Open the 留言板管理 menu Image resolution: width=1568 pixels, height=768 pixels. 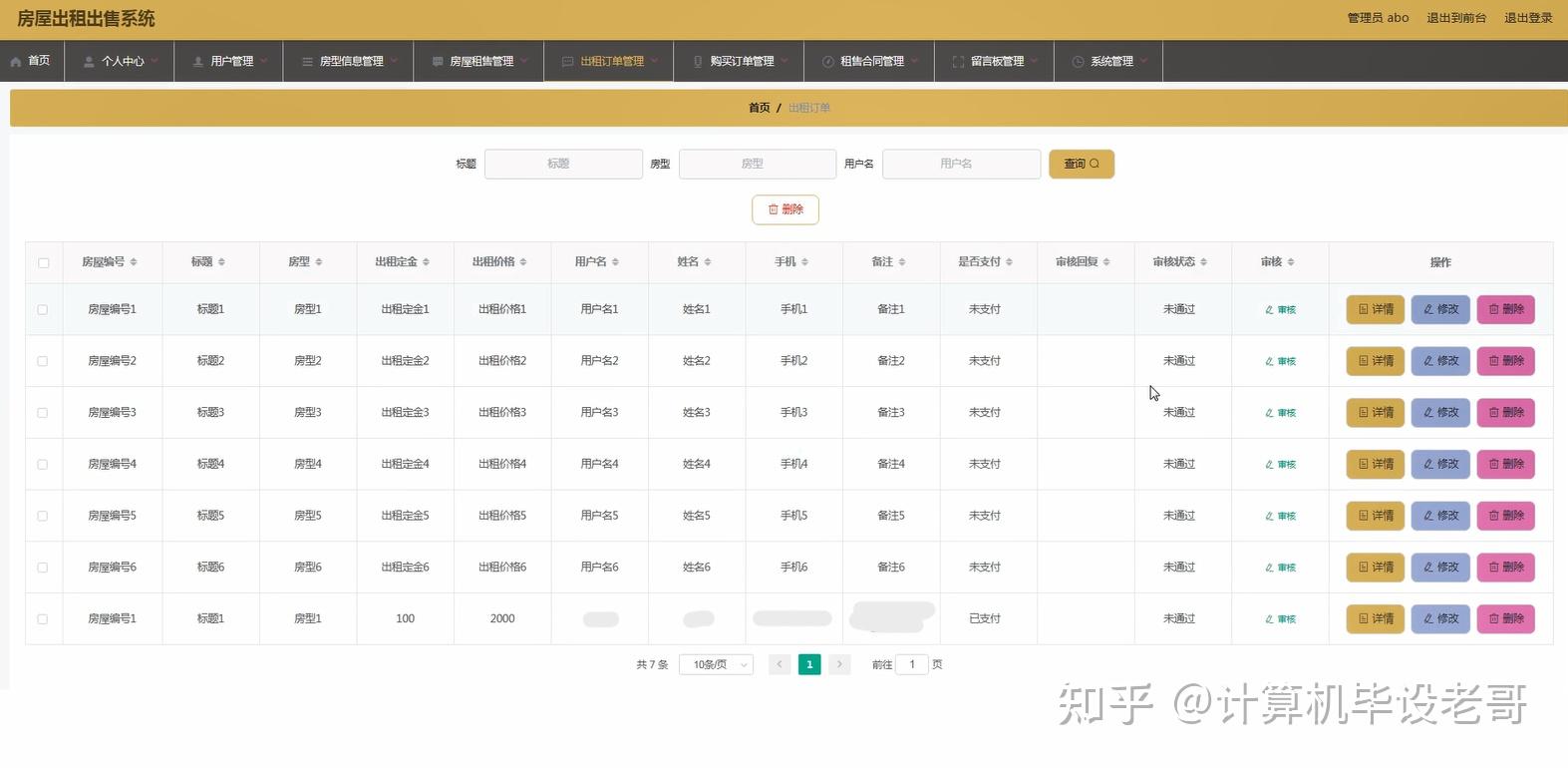pos(994,61)
